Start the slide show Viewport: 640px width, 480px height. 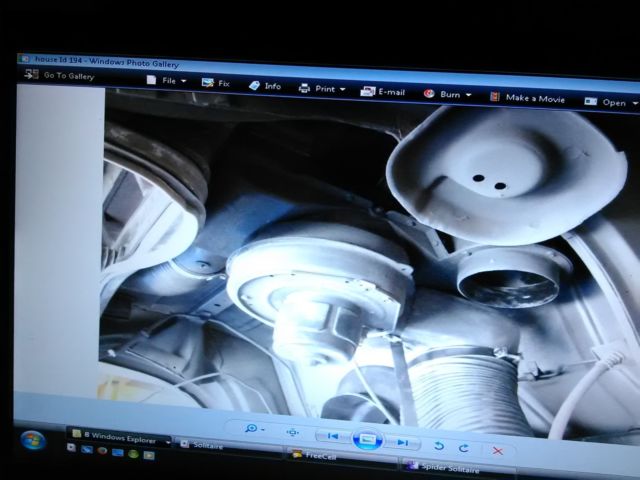[367, 440]
